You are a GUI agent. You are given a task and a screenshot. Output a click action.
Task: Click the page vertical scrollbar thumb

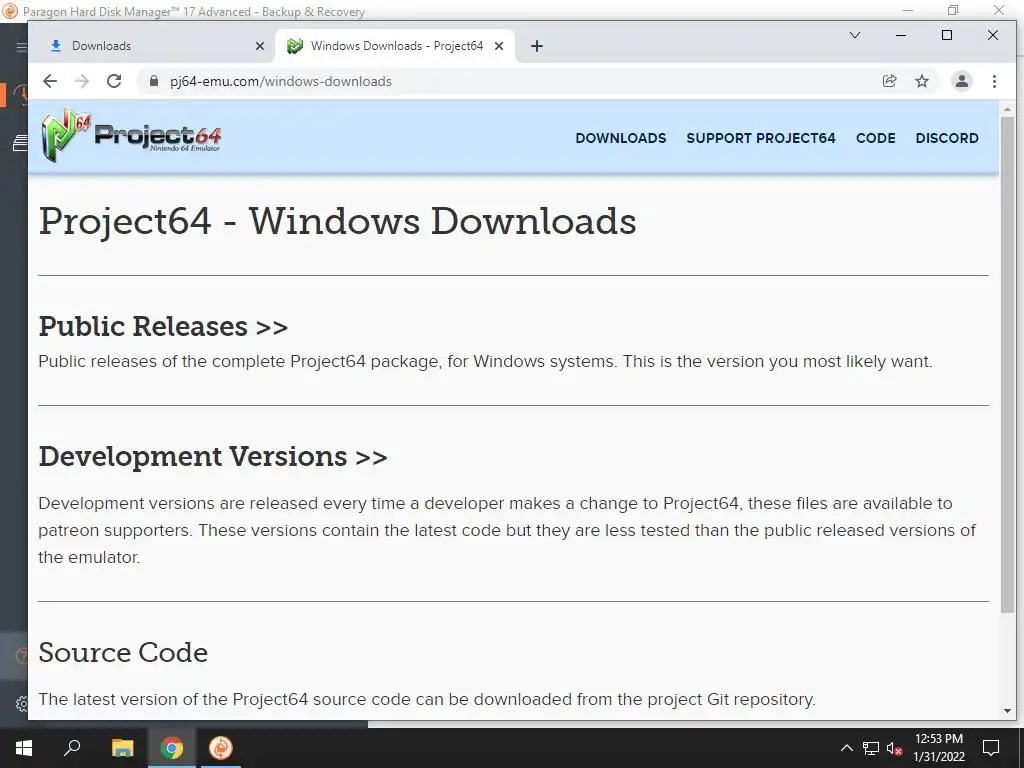tap(1007, 364)
